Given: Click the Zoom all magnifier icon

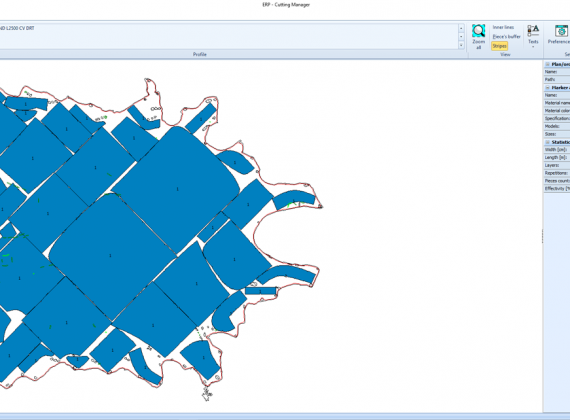Looking at the screenshot, I should [x=478, y=31].
